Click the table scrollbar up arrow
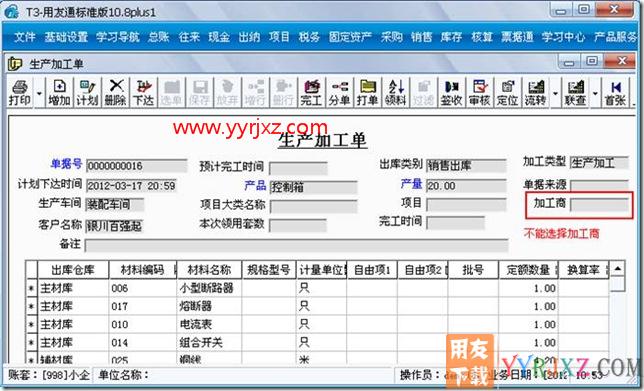Screen dimensions: 644x391 point(617,269)
